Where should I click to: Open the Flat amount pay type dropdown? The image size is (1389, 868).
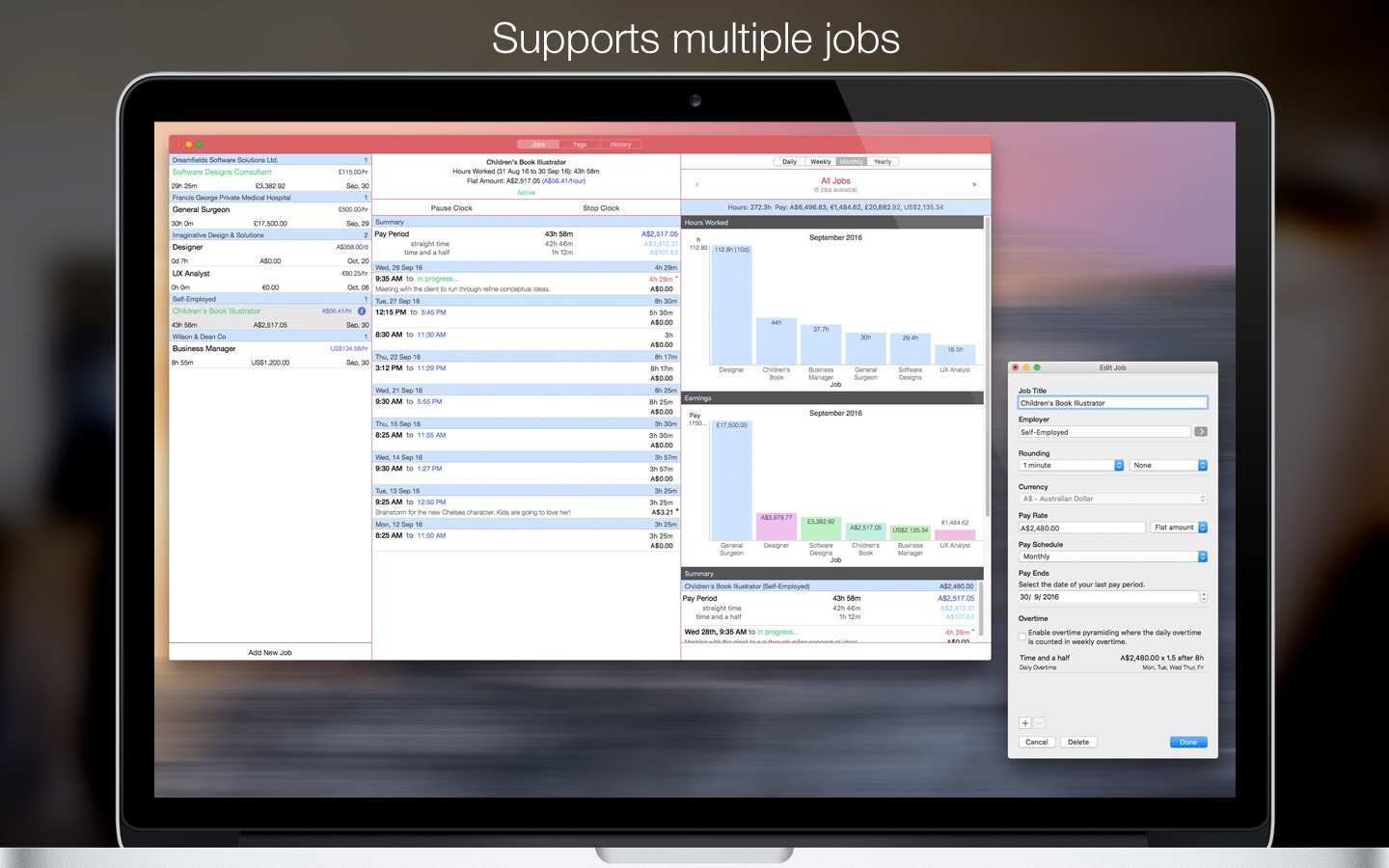(1179, 528)
